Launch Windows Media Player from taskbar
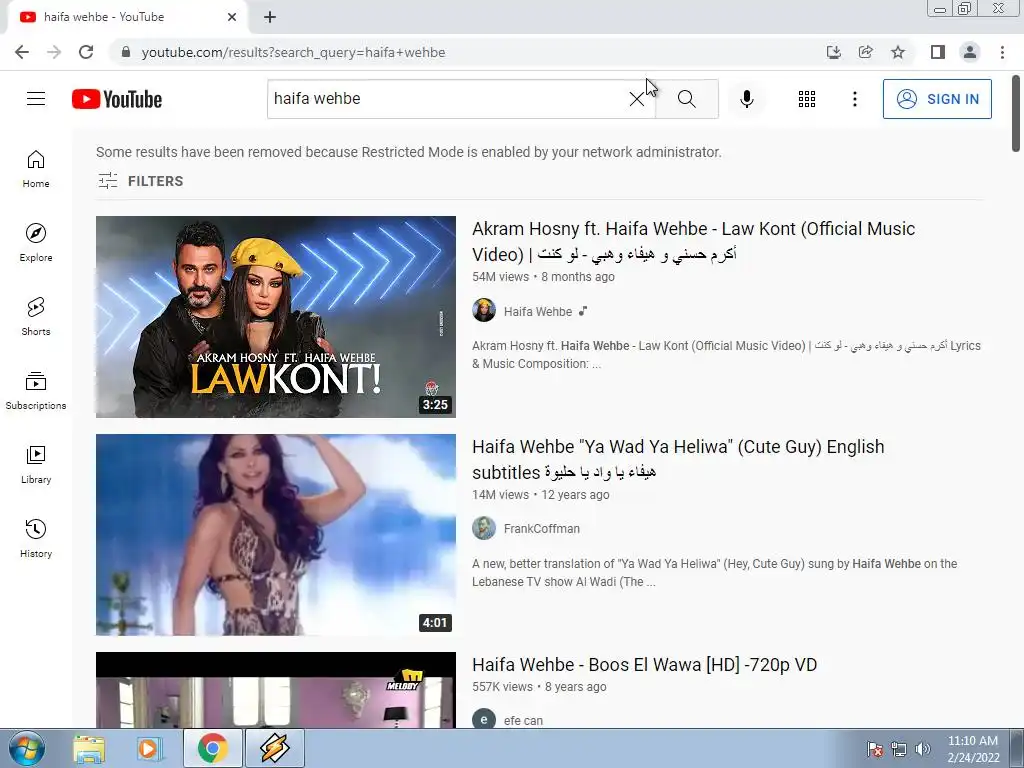The width and height of the screenshot is (1024, 768). pos(149,748)
